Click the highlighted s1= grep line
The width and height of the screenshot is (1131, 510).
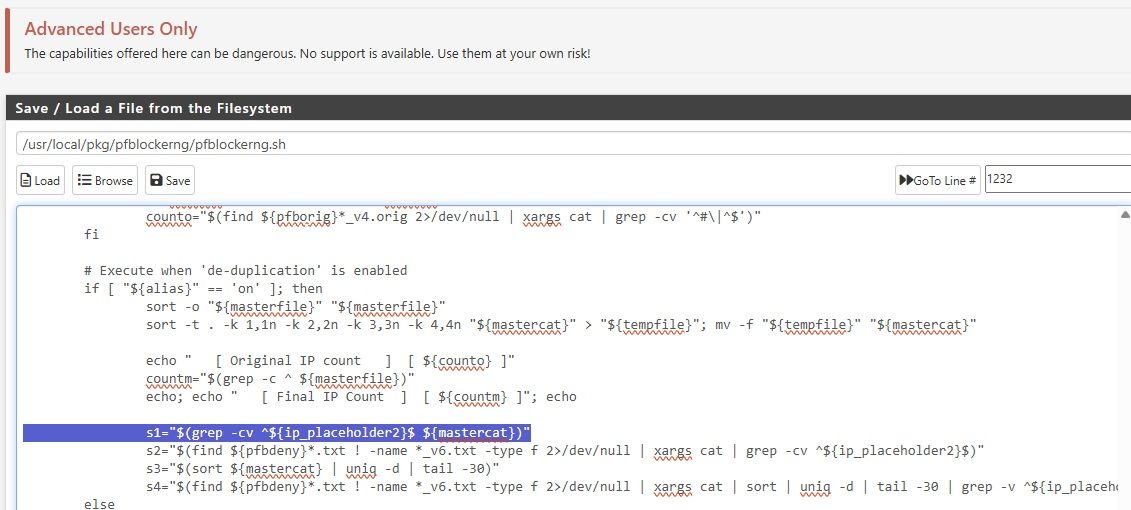click(338, 432)
